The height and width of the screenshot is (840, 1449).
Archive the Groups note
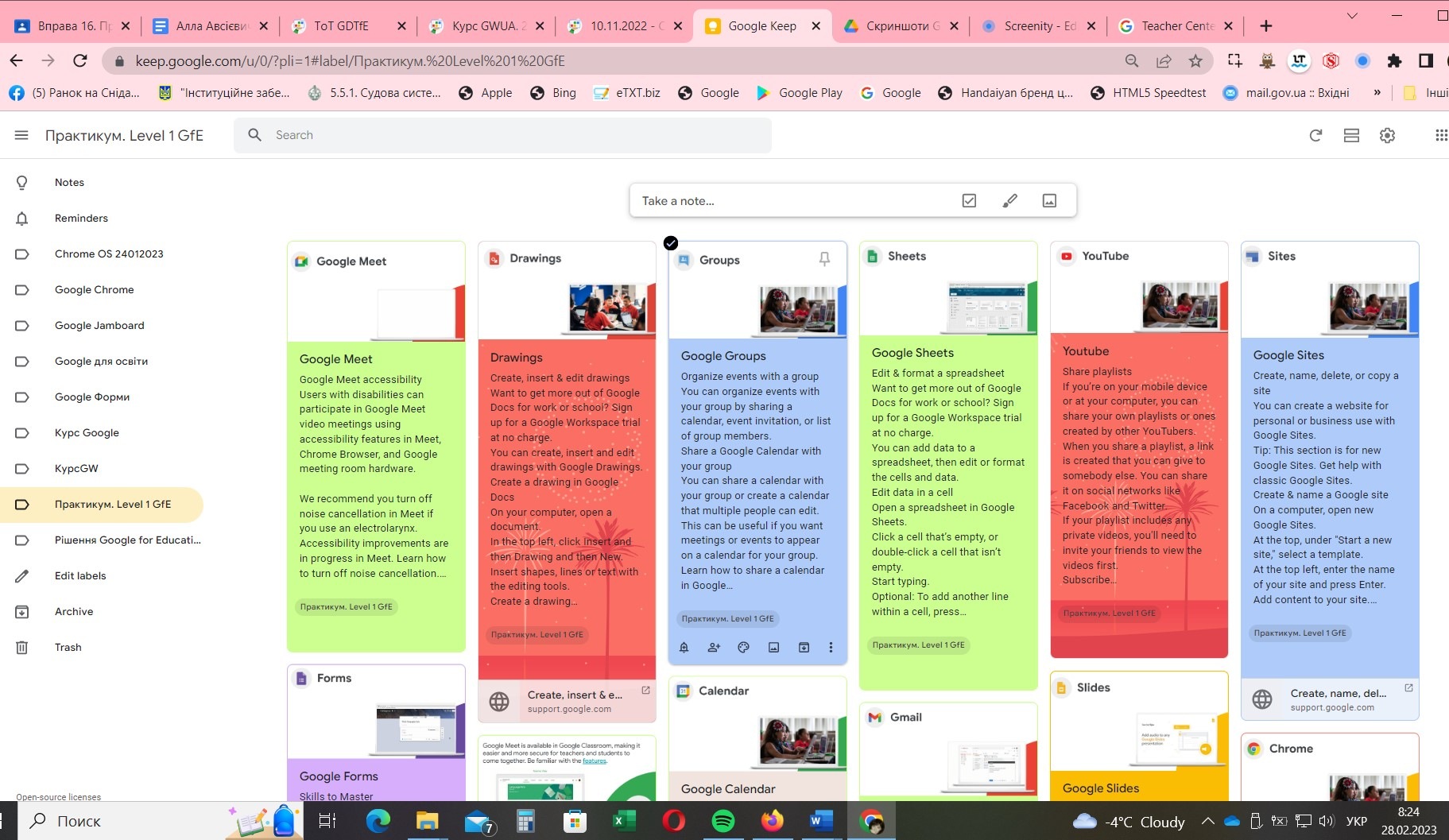(804, 648)
